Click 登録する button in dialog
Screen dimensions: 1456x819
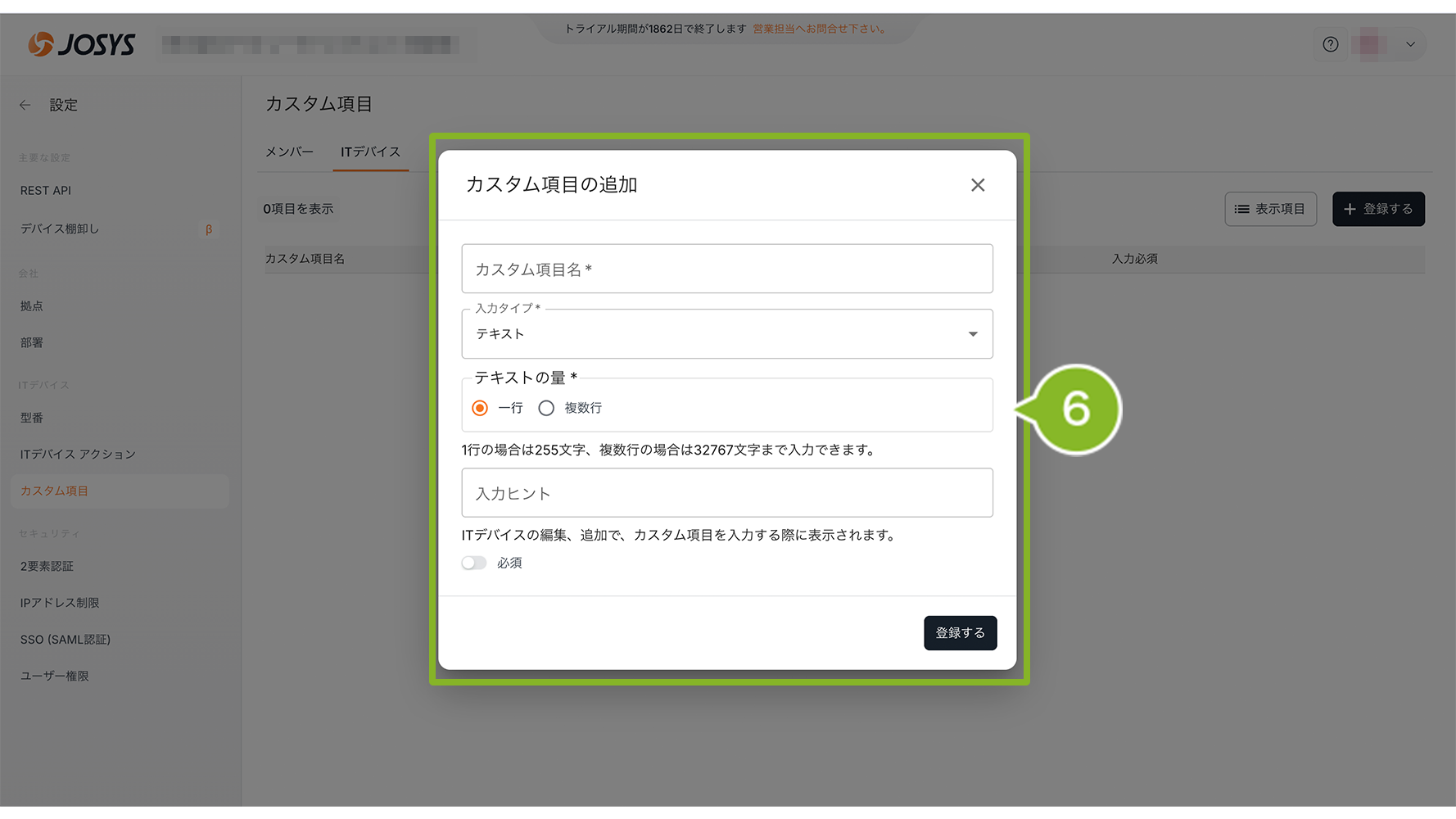pyautogui.click(x=960, y=633)
